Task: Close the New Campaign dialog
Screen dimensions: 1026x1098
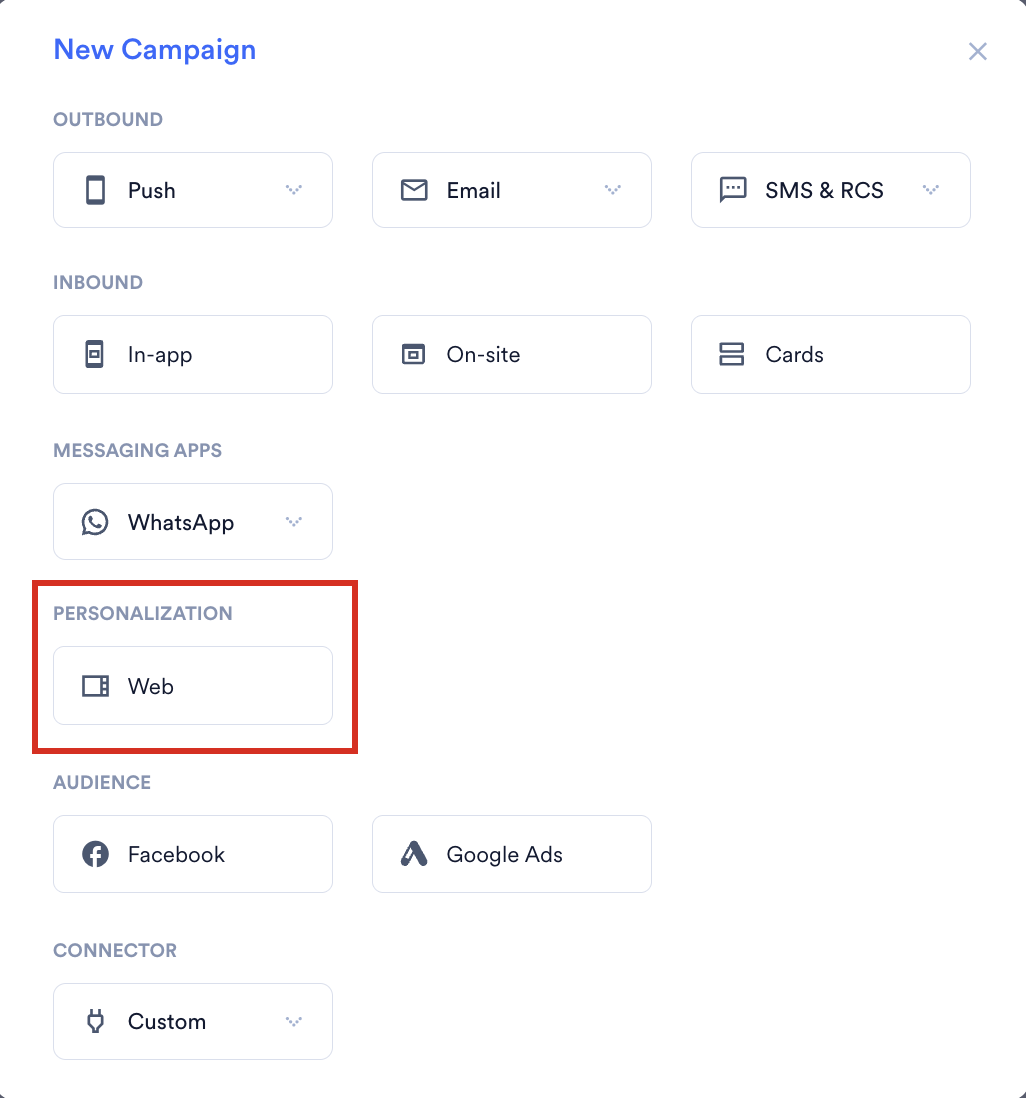Action: point(978,51)
